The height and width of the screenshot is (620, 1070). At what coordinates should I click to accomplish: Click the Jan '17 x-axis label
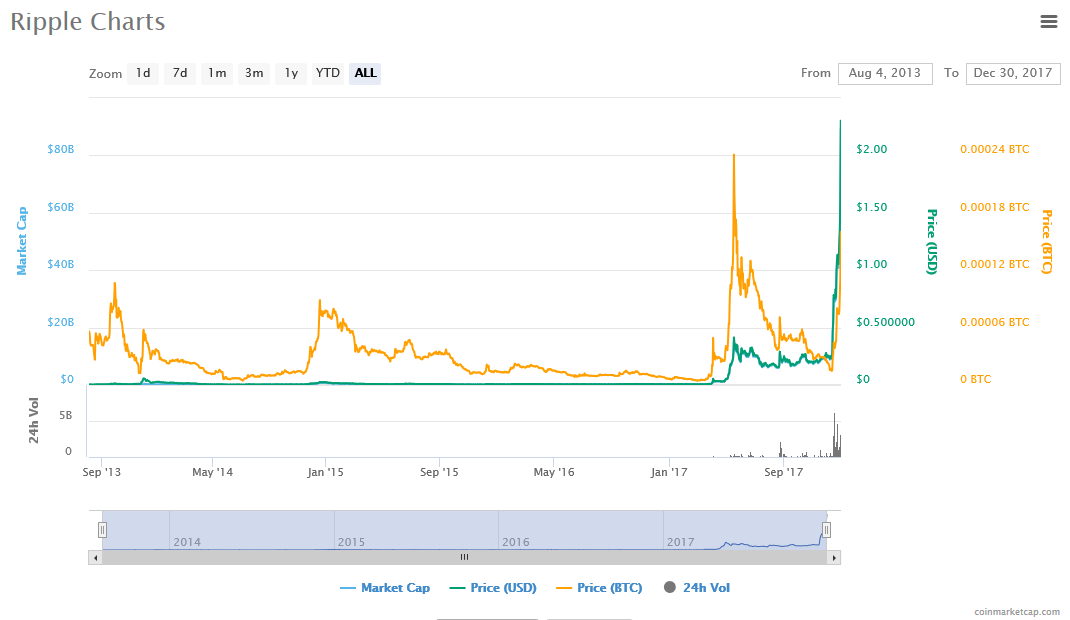coord(669,472)
